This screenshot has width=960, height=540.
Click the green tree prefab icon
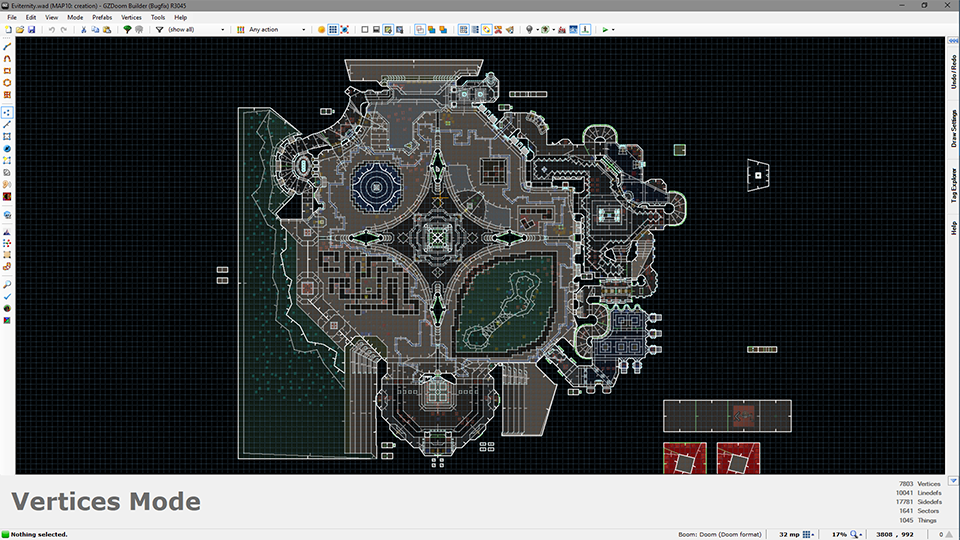click(127, 29)
